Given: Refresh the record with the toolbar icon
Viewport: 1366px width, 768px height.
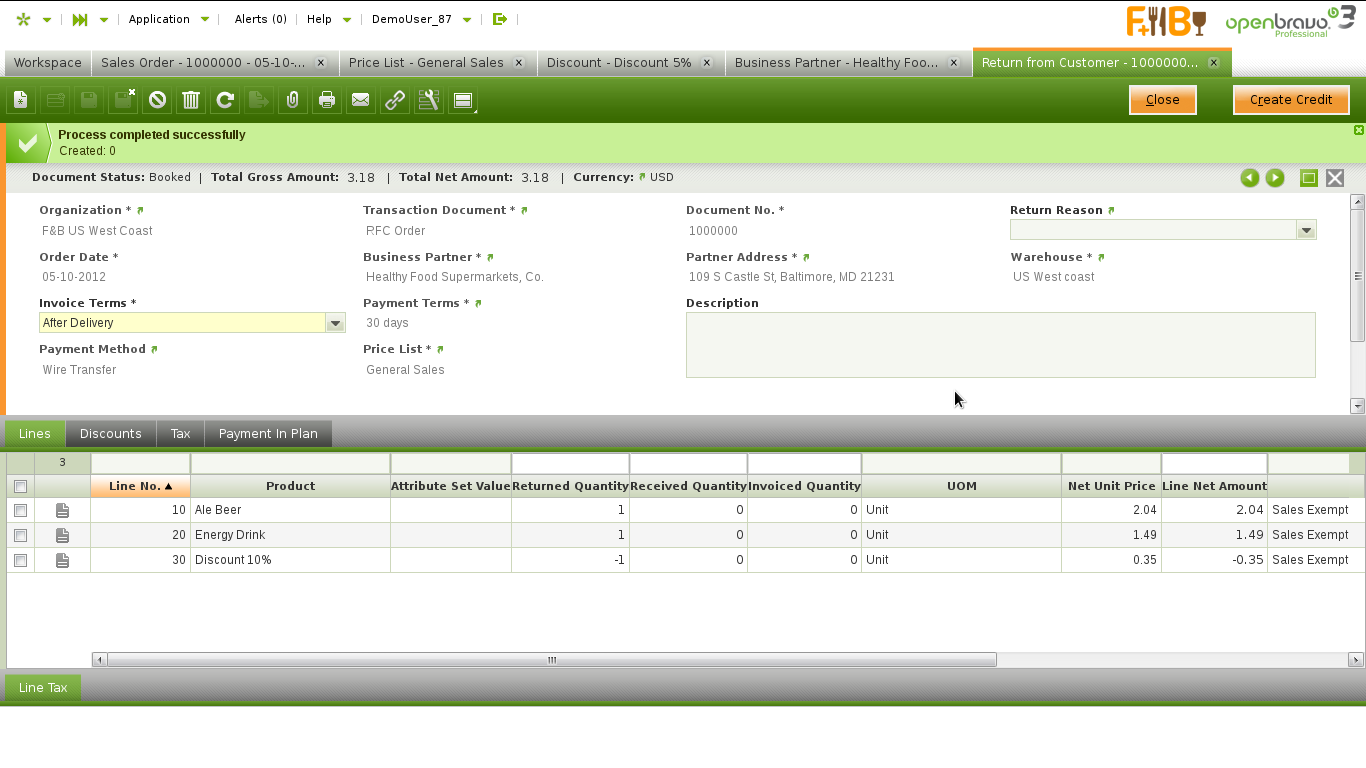Looking at the screenshot, I should point(225,100).
